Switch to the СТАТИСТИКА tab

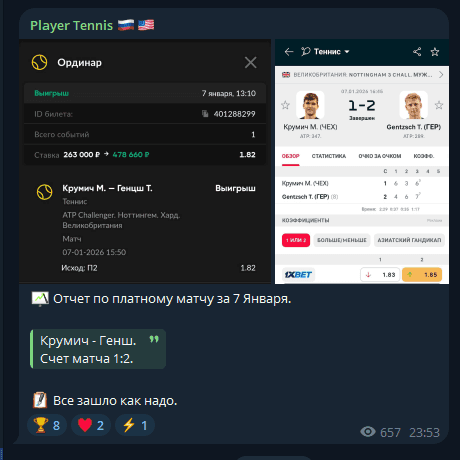coord(329,156)
